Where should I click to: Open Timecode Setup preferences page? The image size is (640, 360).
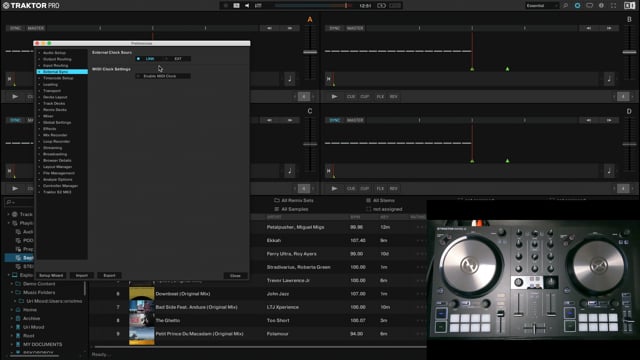click(x=58, y=78)
